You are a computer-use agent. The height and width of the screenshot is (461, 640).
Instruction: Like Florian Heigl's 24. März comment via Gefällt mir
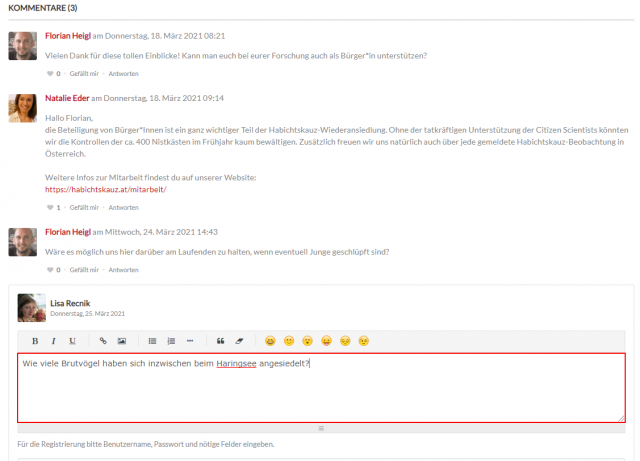pyautogui.click(x=84, y=270)
